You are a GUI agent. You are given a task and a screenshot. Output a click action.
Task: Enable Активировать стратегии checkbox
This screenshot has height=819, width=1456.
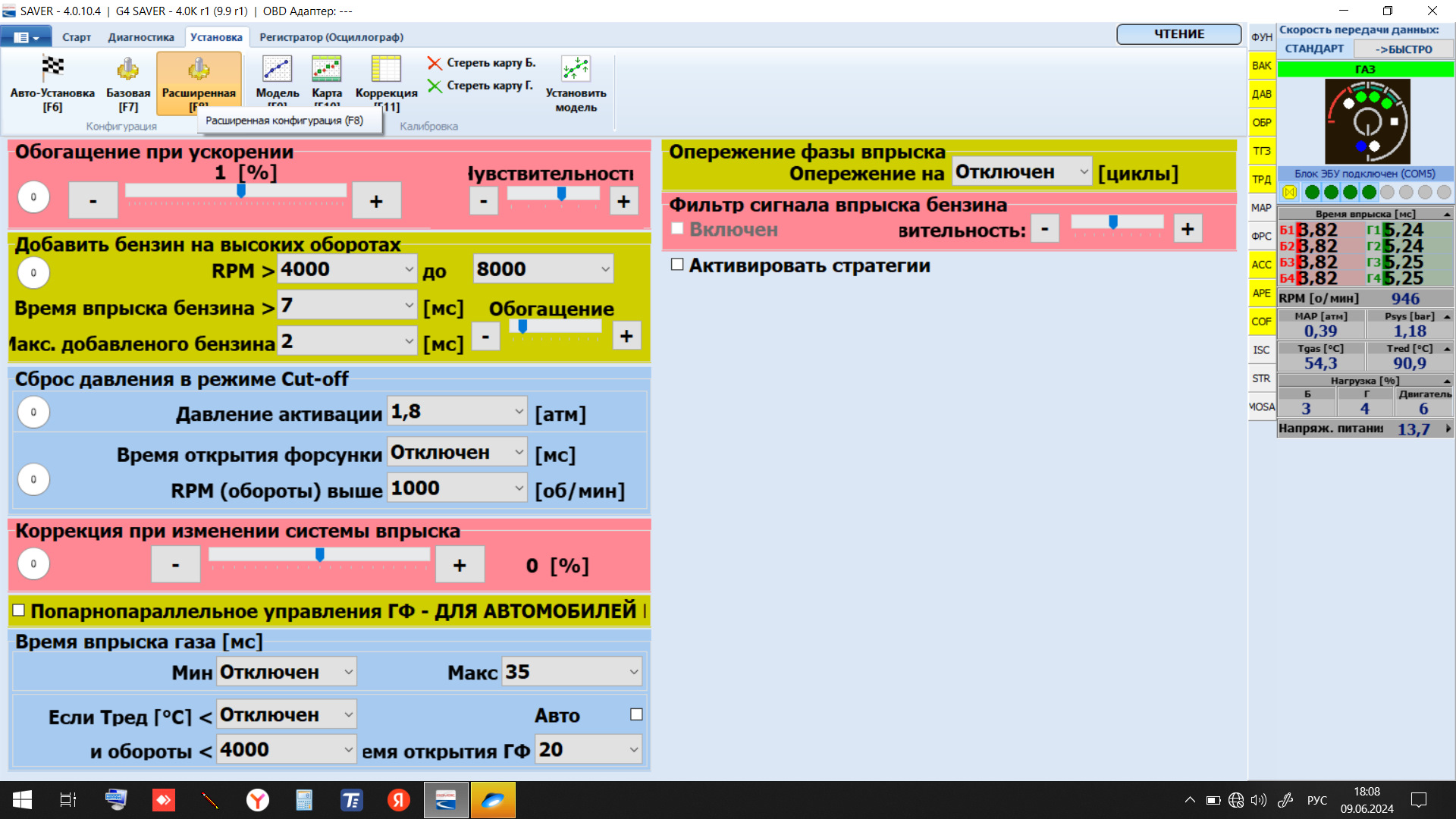pos(677,265)
